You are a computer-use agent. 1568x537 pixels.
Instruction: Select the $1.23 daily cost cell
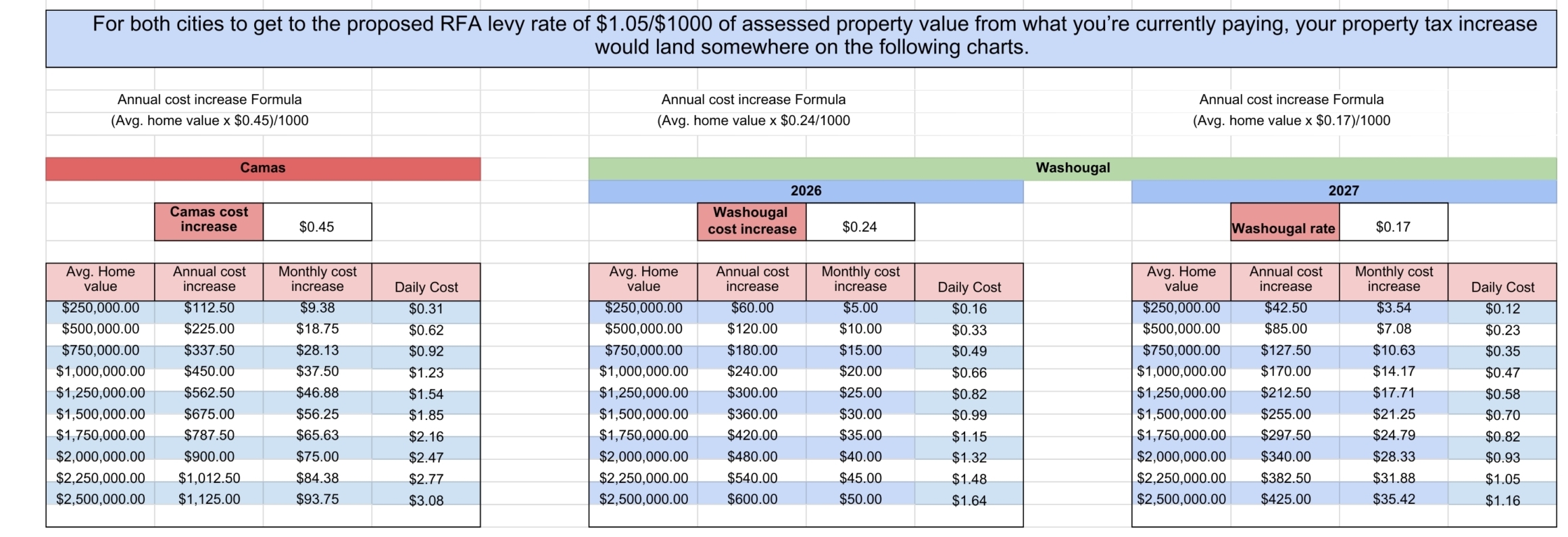point(426,373)
